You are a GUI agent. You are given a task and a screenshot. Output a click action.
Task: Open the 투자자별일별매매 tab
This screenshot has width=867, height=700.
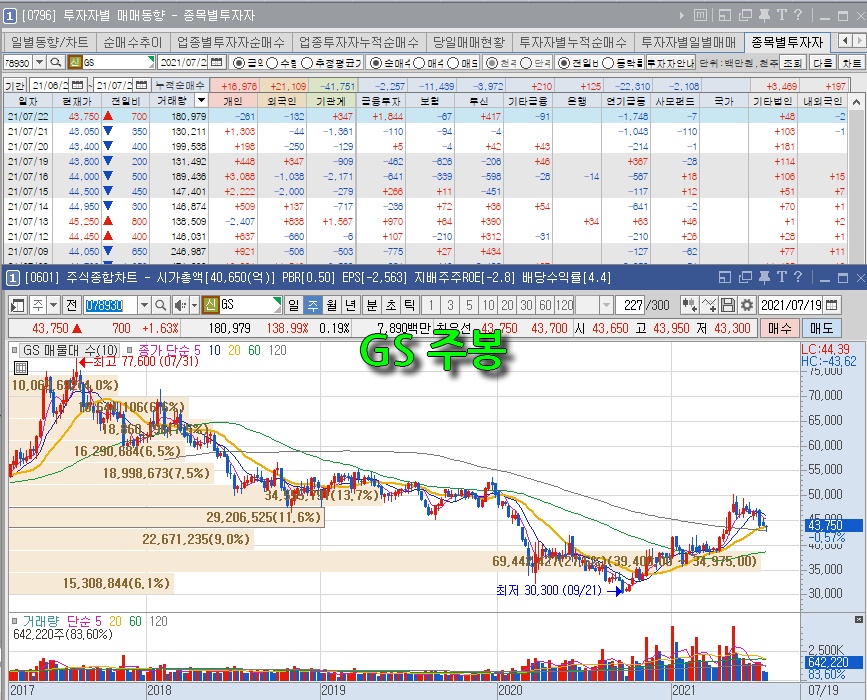pyautogui.click(x=688, y=42)
